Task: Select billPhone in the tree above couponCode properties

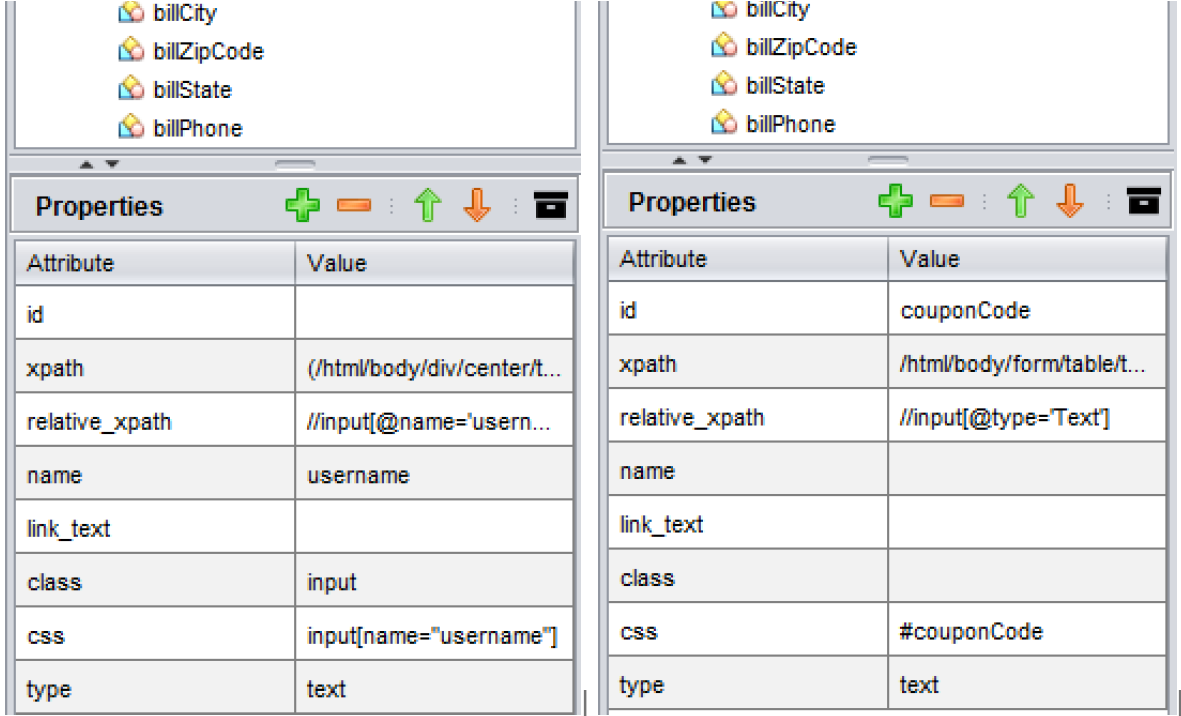Action: click(x=790, y=124)
